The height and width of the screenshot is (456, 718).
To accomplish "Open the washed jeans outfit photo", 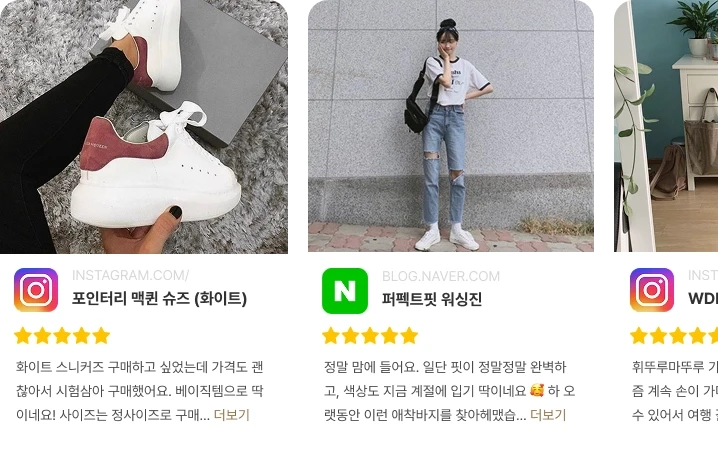I will (x=451, y=126).
